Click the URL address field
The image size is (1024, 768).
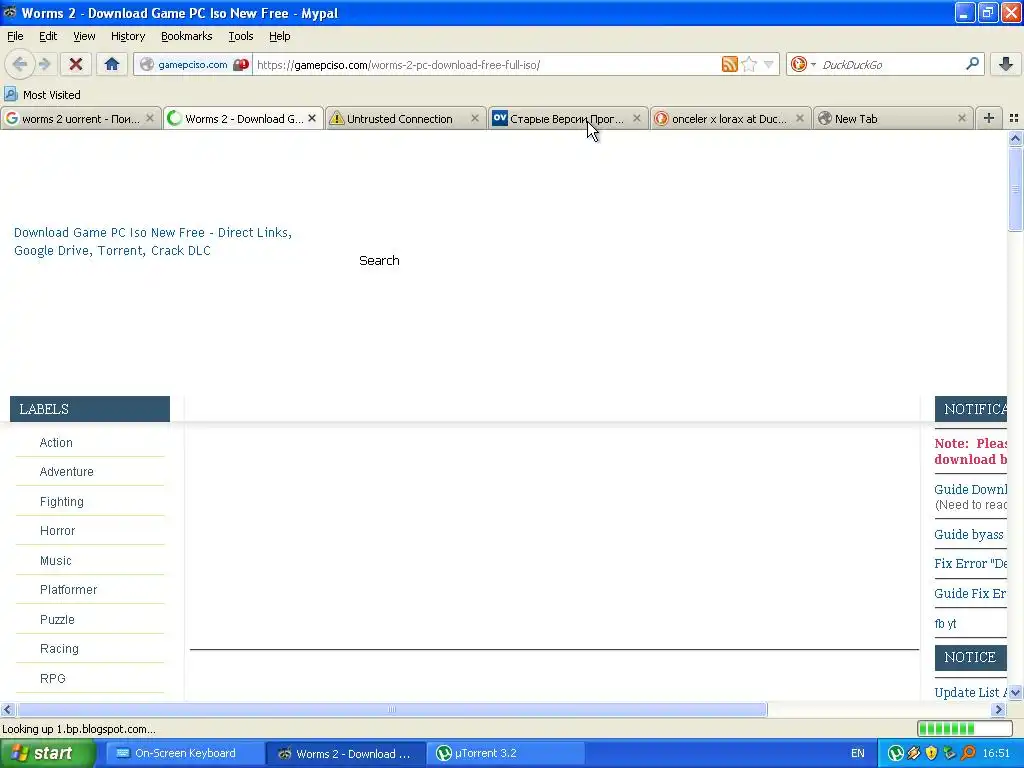click(487, 64)
